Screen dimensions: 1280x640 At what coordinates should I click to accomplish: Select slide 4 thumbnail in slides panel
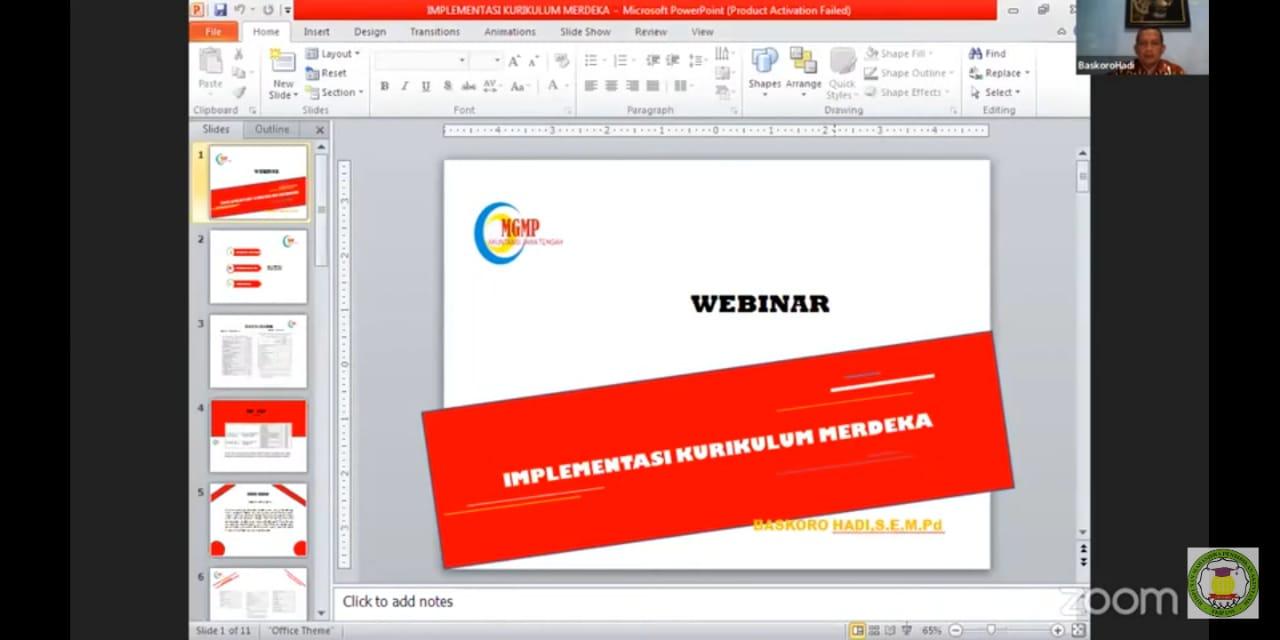[x=258, y=436]
